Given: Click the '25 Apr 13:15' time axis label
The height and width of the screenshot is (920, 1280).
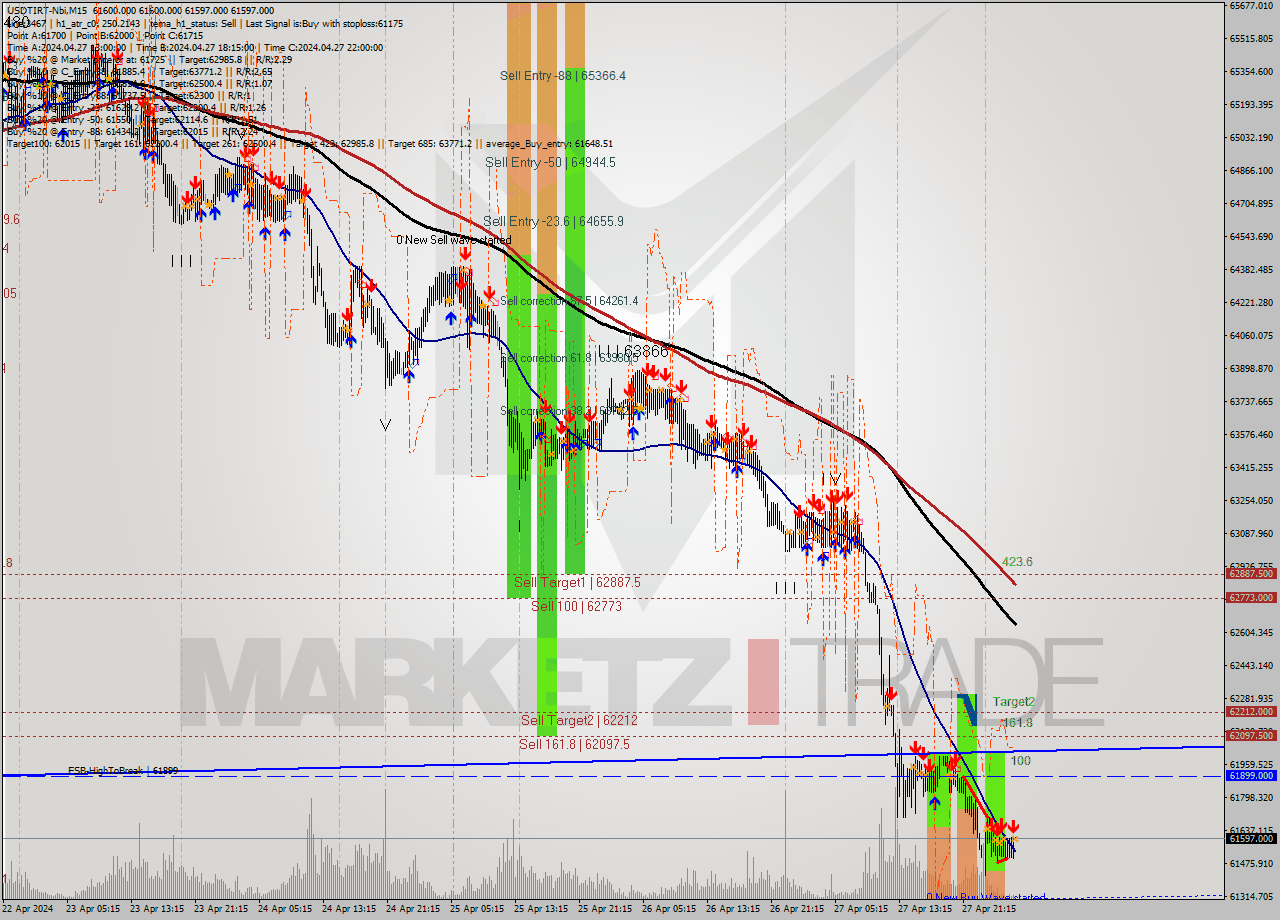Looking at the screenshot, I should coord(542,909).
